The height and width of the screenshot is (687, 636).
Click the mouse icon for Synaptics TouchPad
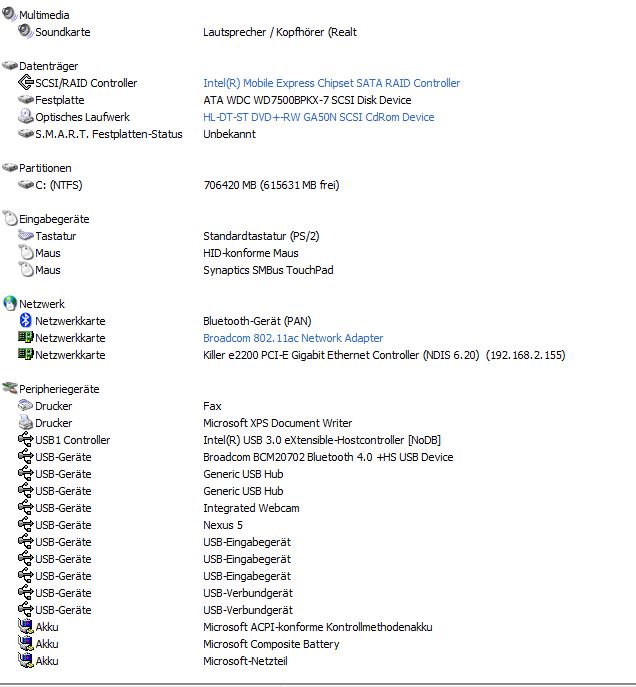(26, 269)
